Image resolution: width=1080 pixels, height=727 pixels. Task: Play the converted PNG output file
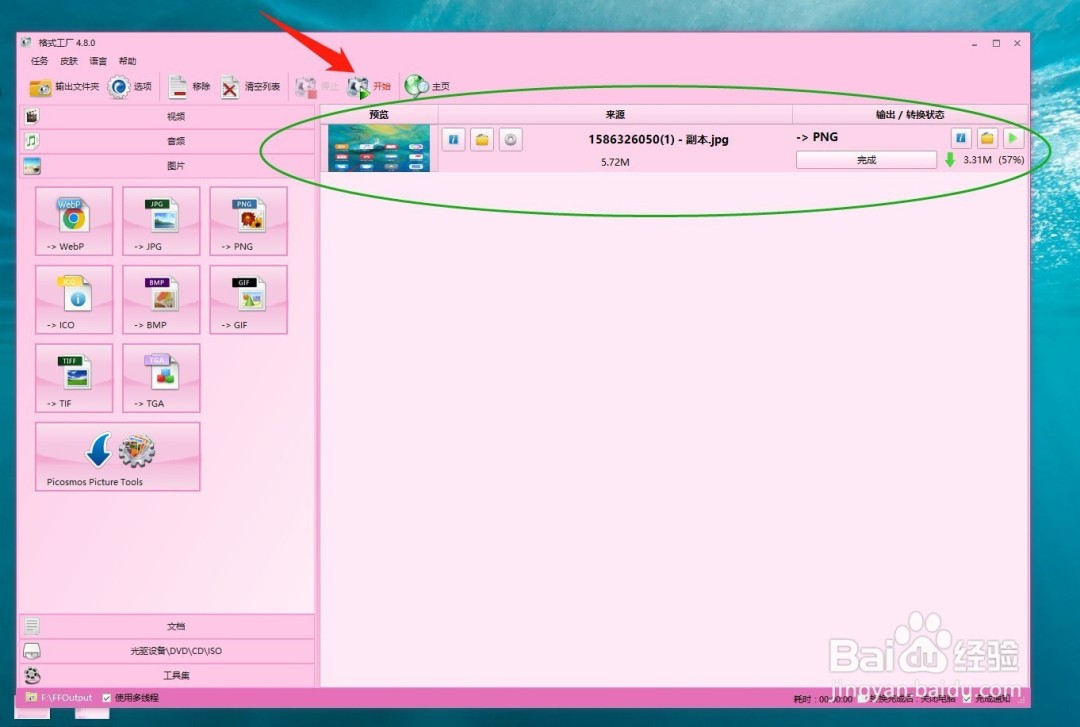1013,139
